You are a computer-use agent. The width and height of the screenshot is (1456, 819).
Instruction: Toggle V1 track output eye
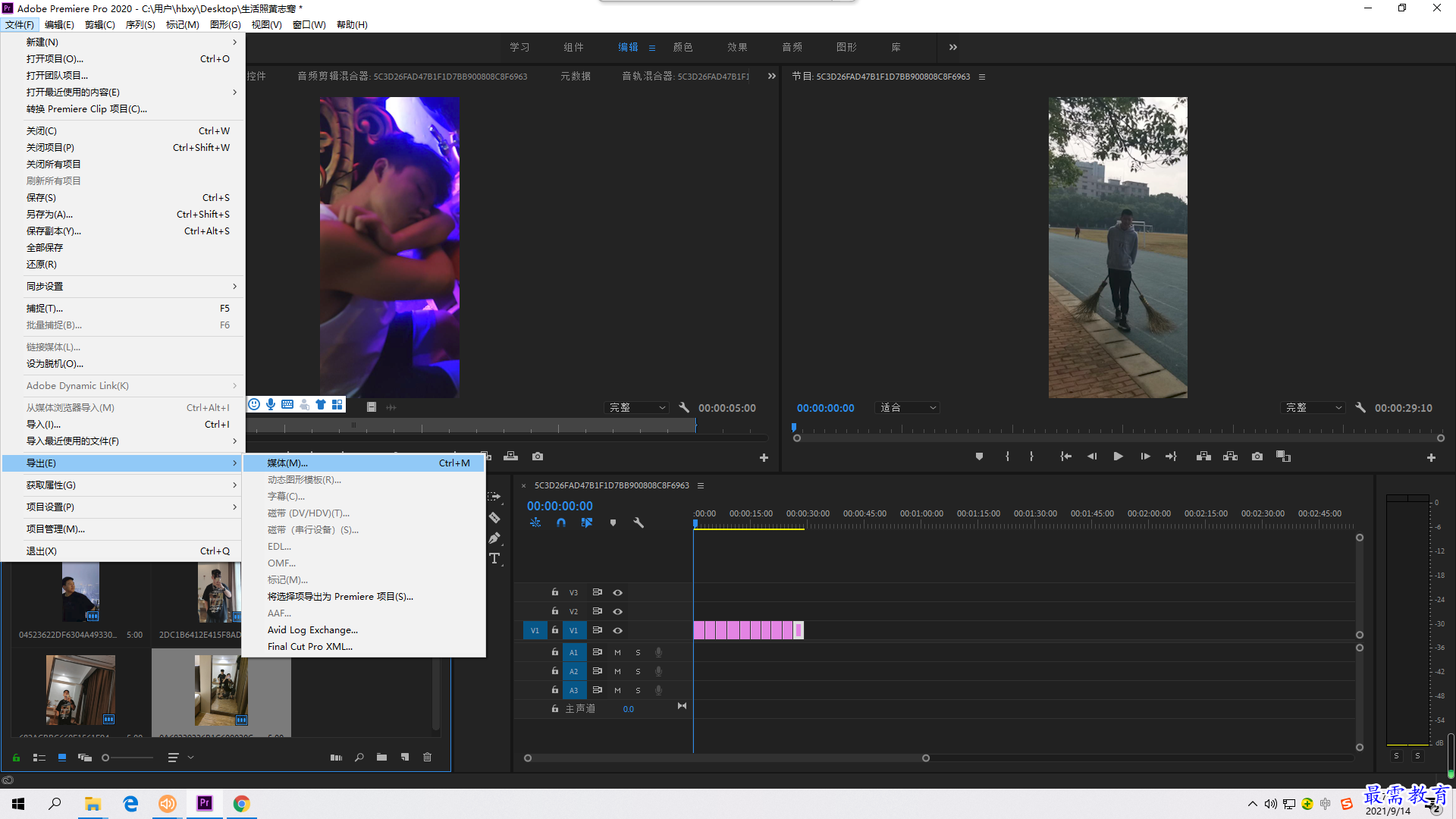pyautogui.click(x=618, y=630)
